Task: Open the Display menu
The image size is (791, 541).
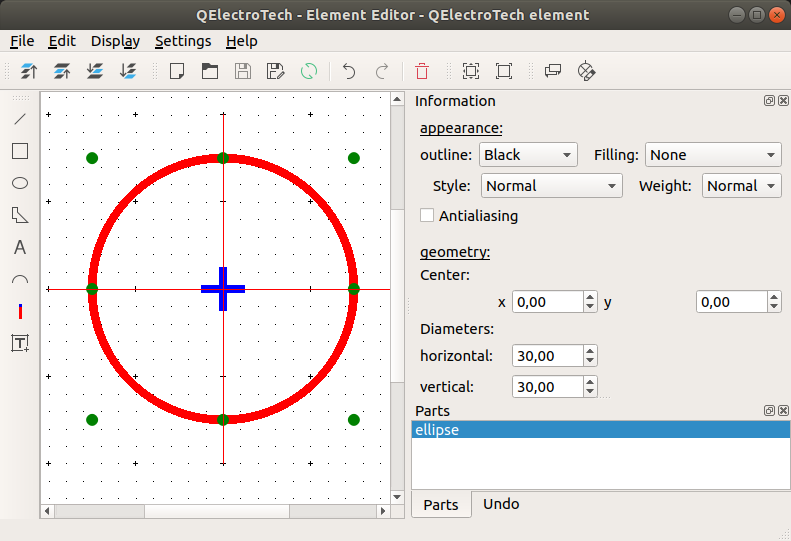Action: (x=115, y=41)
